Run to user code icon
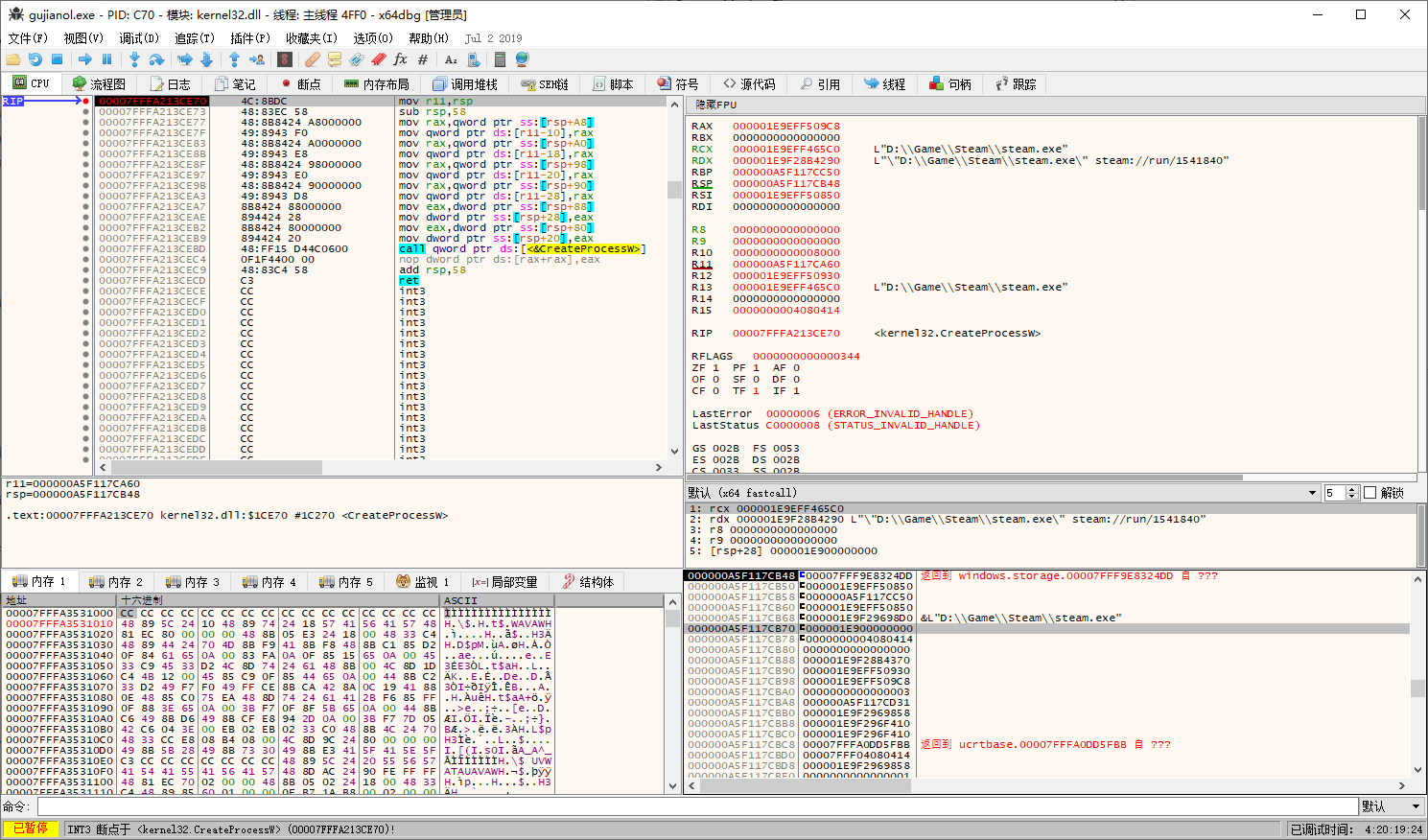 click(256, 59)
